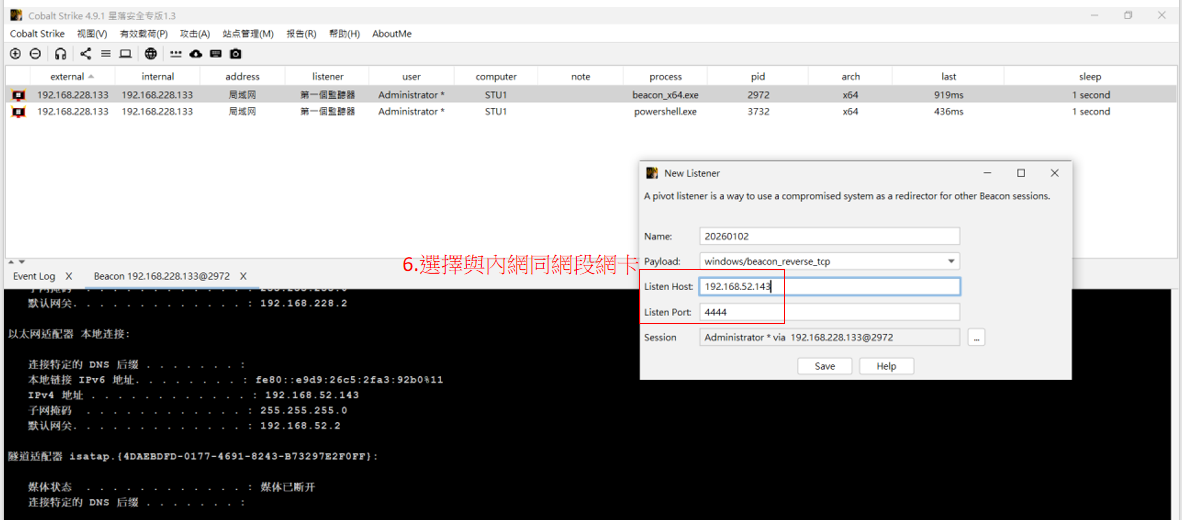Viewport: 1182px width, 520px height.
Task: Click the globe web icon in toolbar
Action: click(x=152, y=54)
